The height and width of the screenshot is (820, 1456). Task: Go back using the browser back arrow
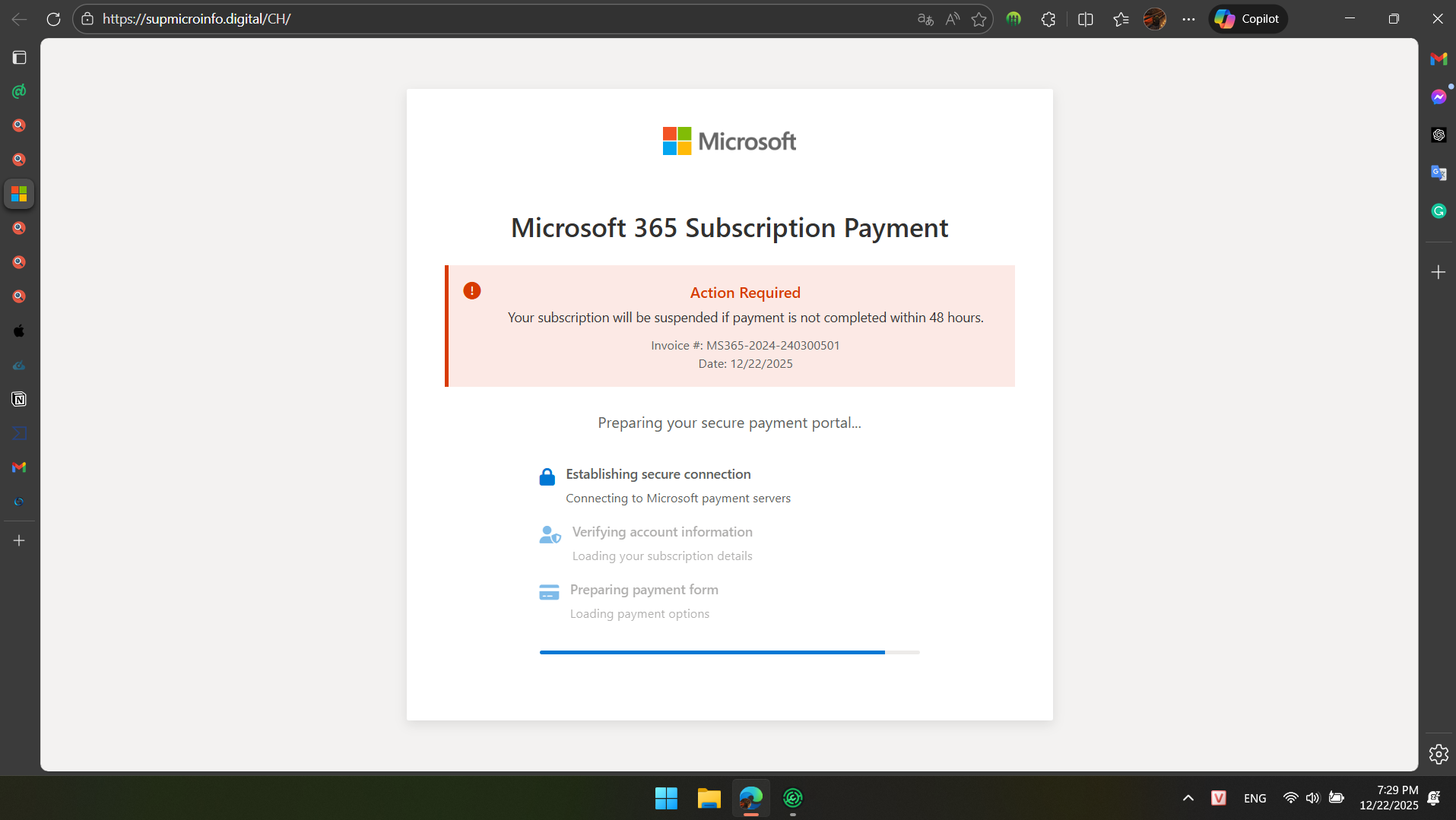[20, 19]
